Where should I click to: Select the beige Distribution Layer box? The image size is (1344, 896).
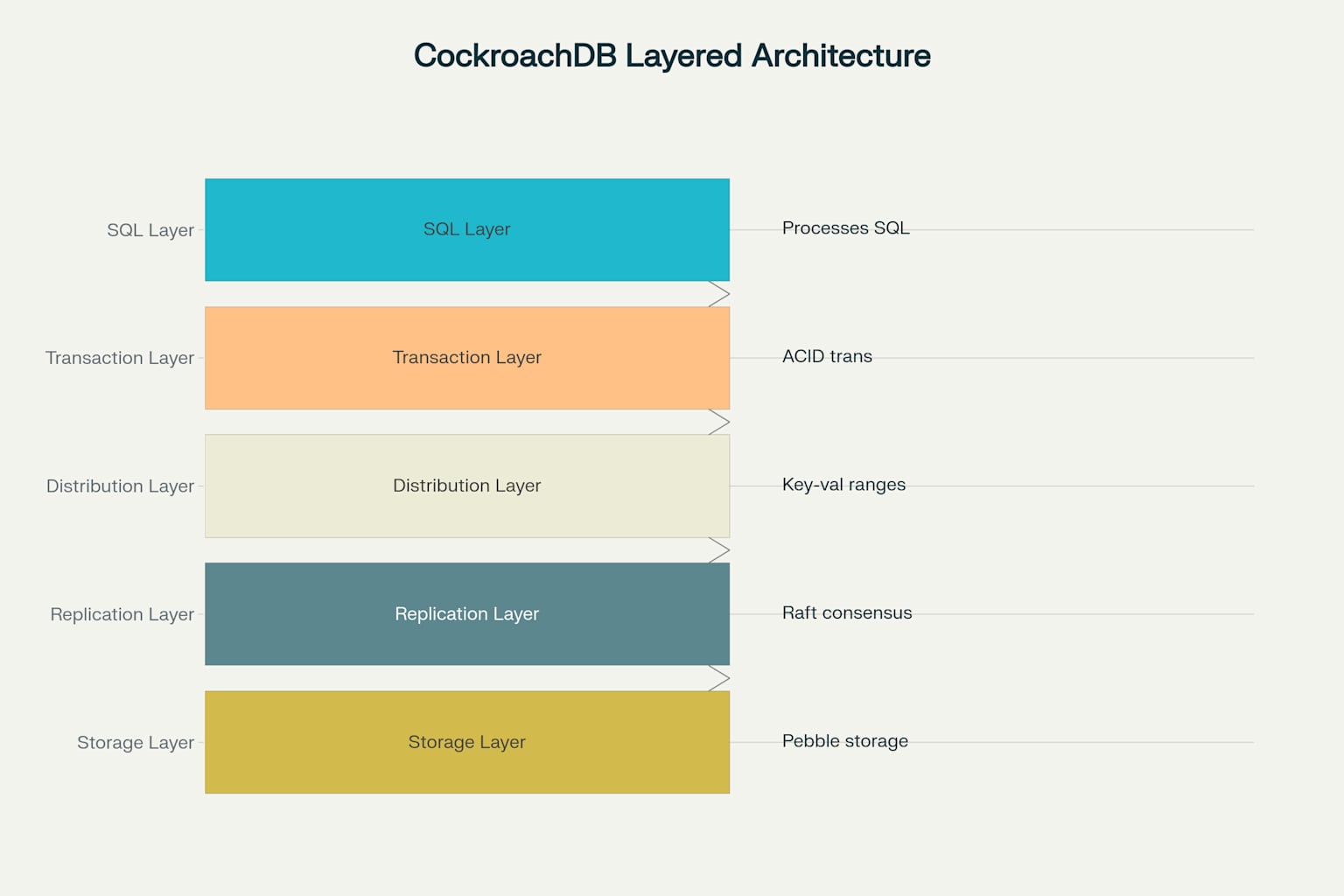[x=467, y=486]
